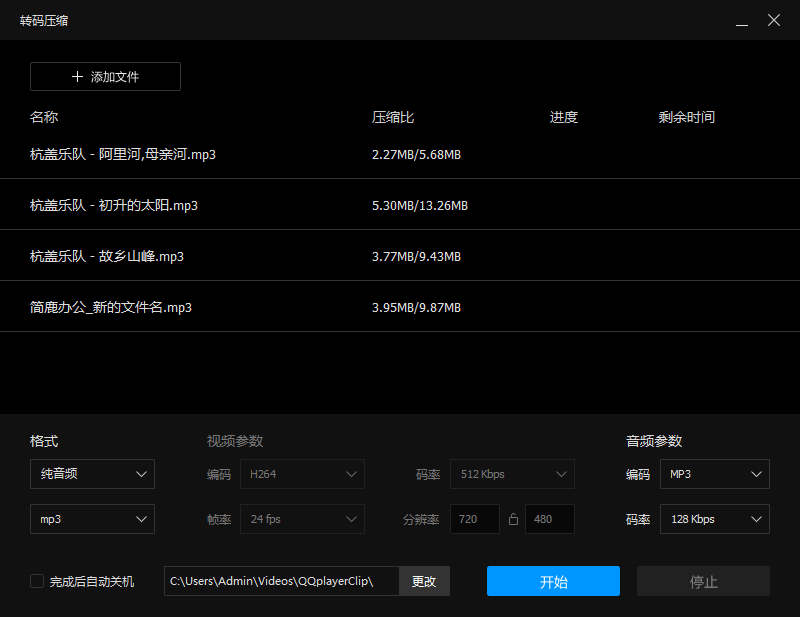Click the minimize icon on the title bar
Viewport: 800px width, 617px height.
(741, 20)
